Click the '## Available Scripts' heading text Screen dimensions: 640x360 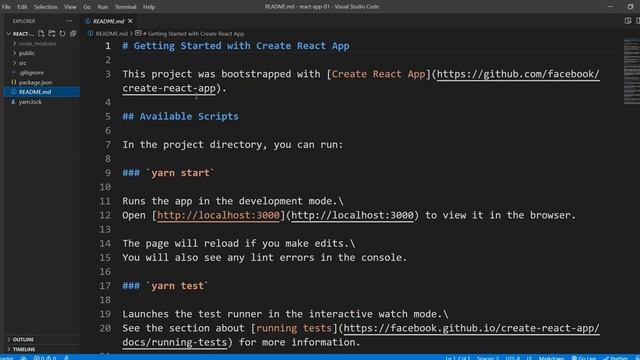(x=180, y=116)
